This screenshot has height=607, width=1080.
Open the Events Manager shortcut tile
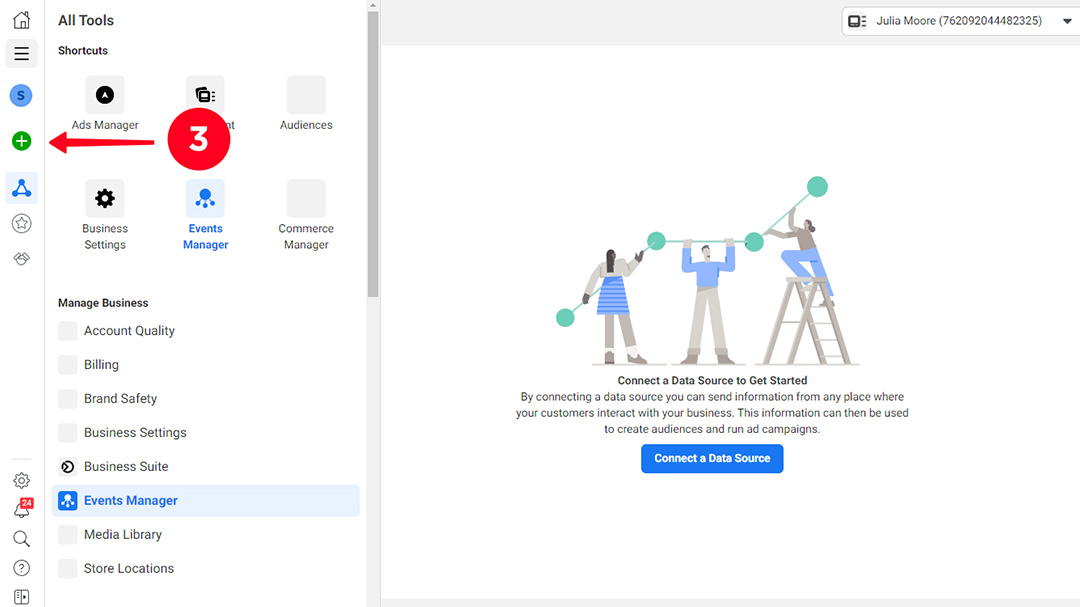click(205, 215)
